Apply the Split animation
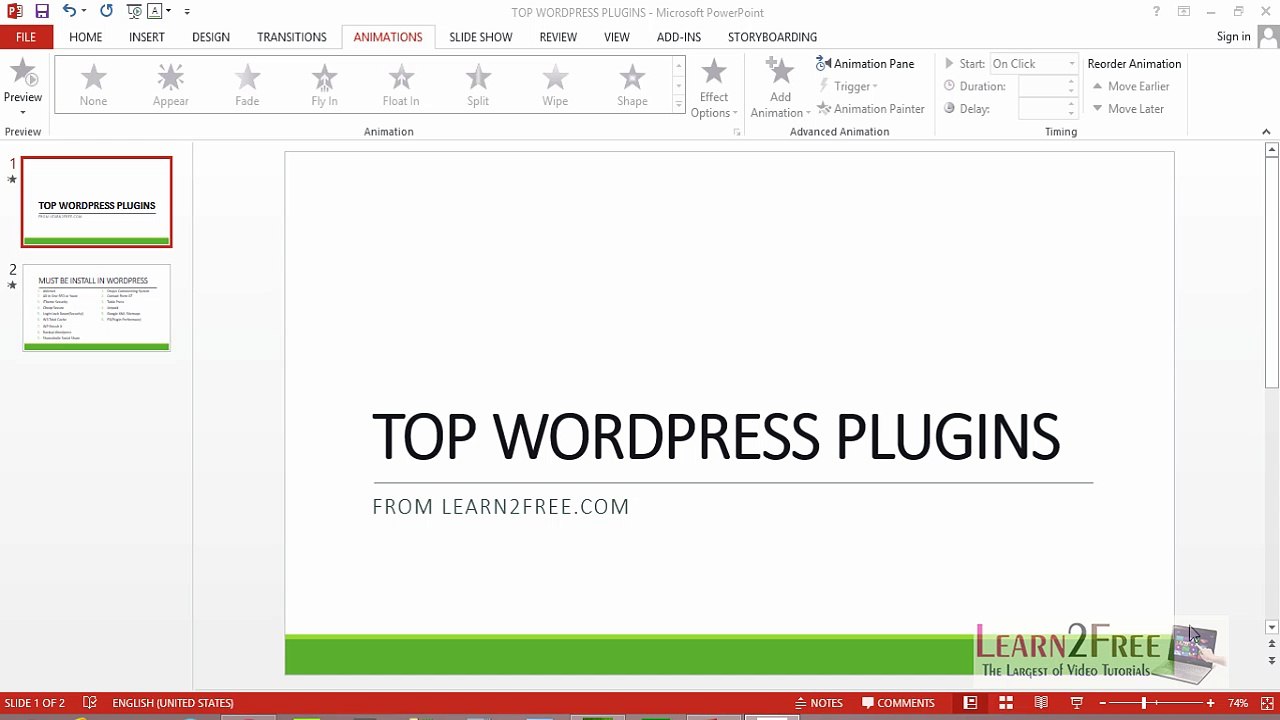This screenshot has width=1280, height=720. point(478,85)
